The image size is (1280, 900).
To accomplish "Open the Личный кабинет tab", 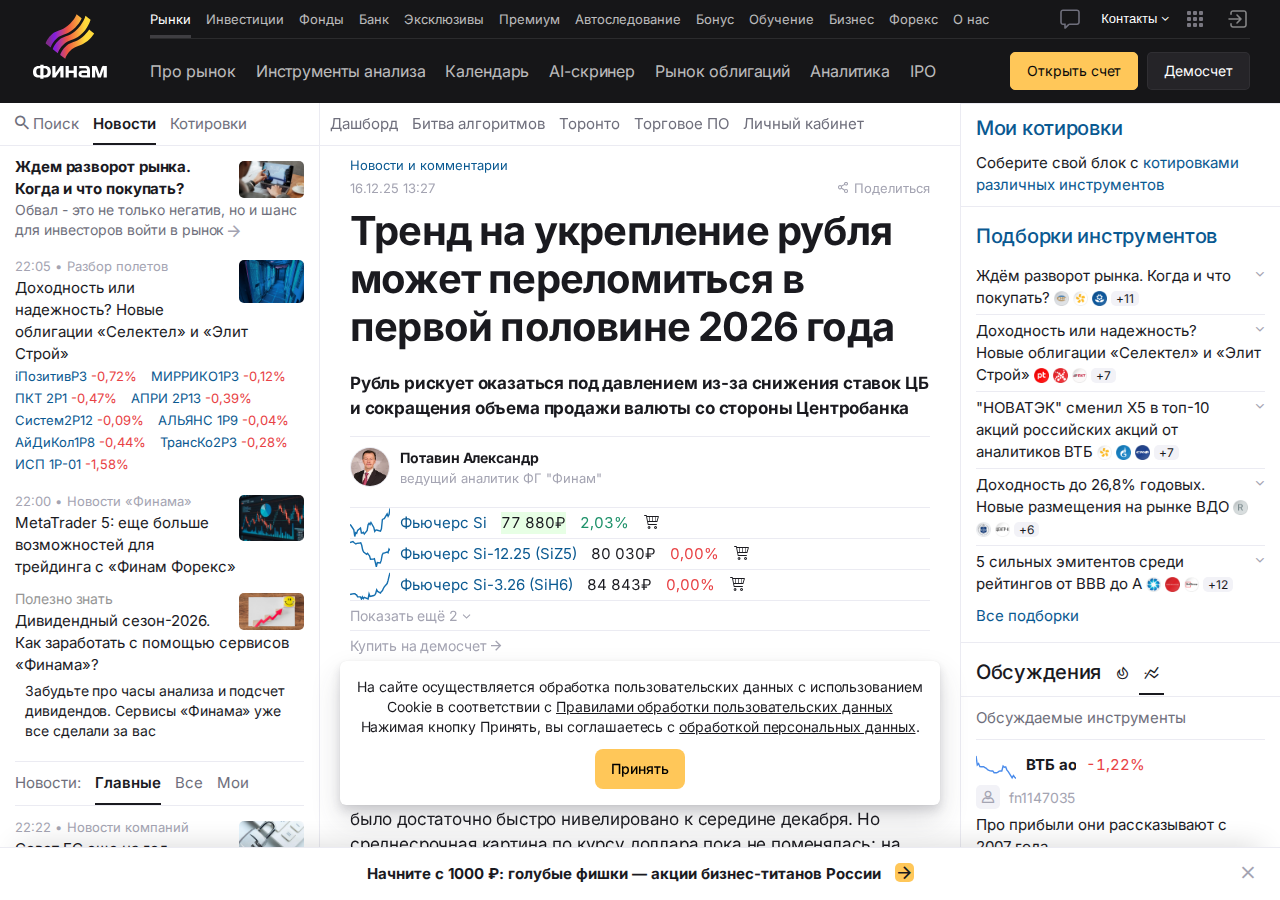I will coord(803,124).
